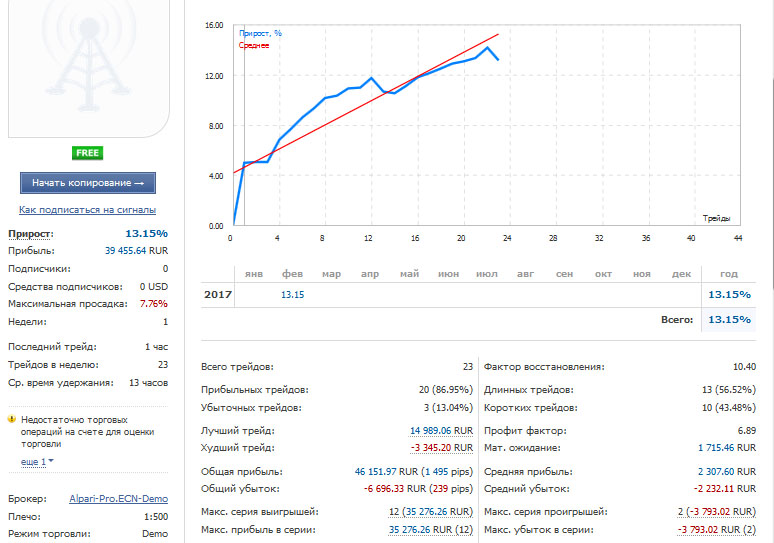Image resolution: width=774 pixels, height=543 pixels.
Task: Open Как подписаться на сигналы link
Action: (87, 210)
